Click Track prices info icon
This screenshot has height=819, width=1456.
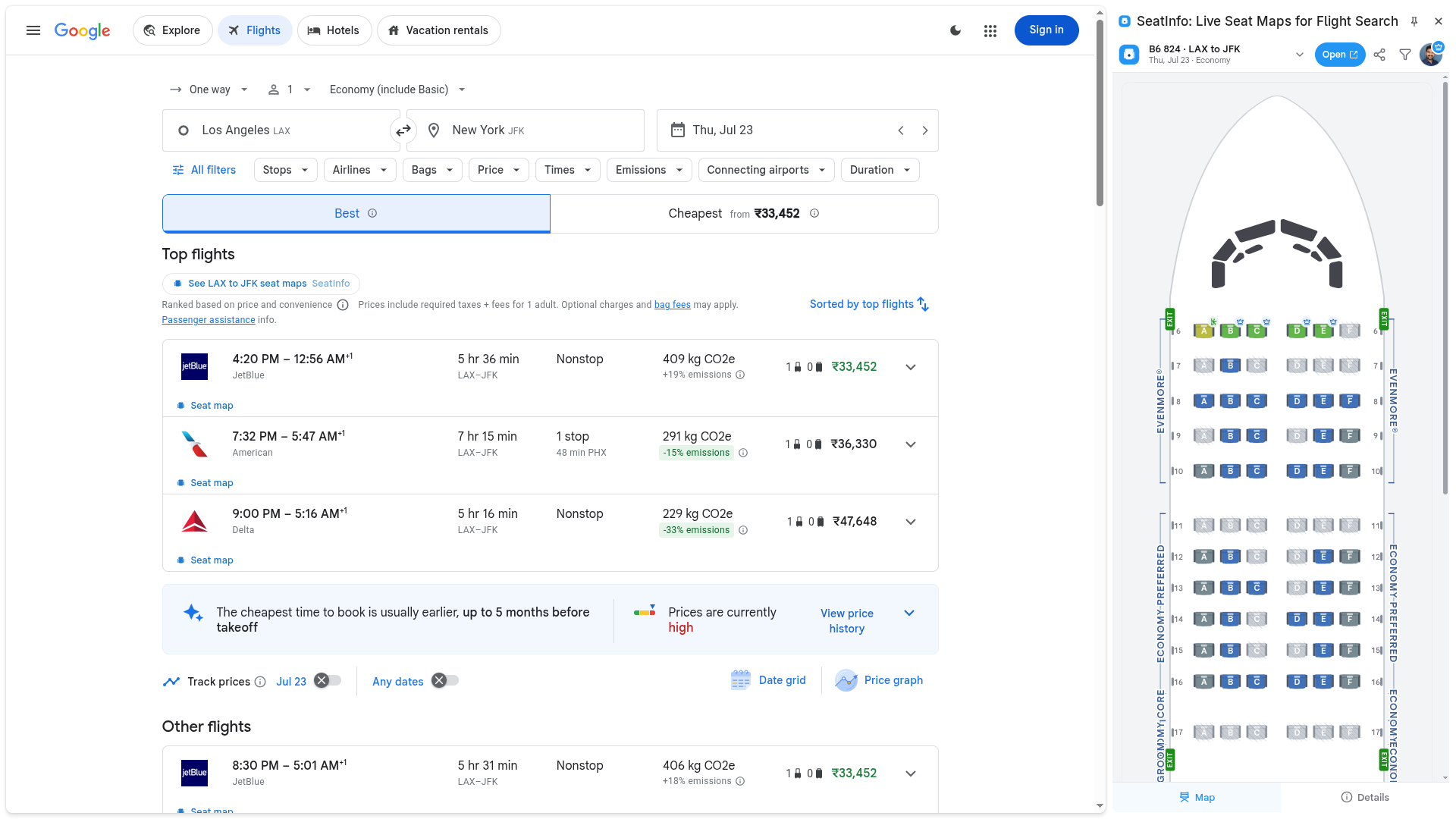point(260,682)
